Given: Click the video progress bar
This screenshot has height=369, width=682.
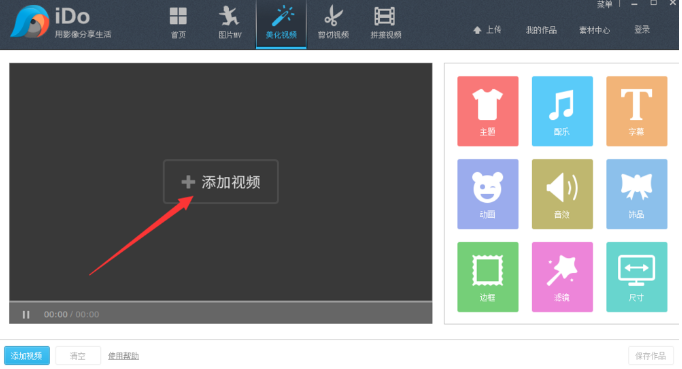Looking at the screenshot, I should click(x=221, y=301).
